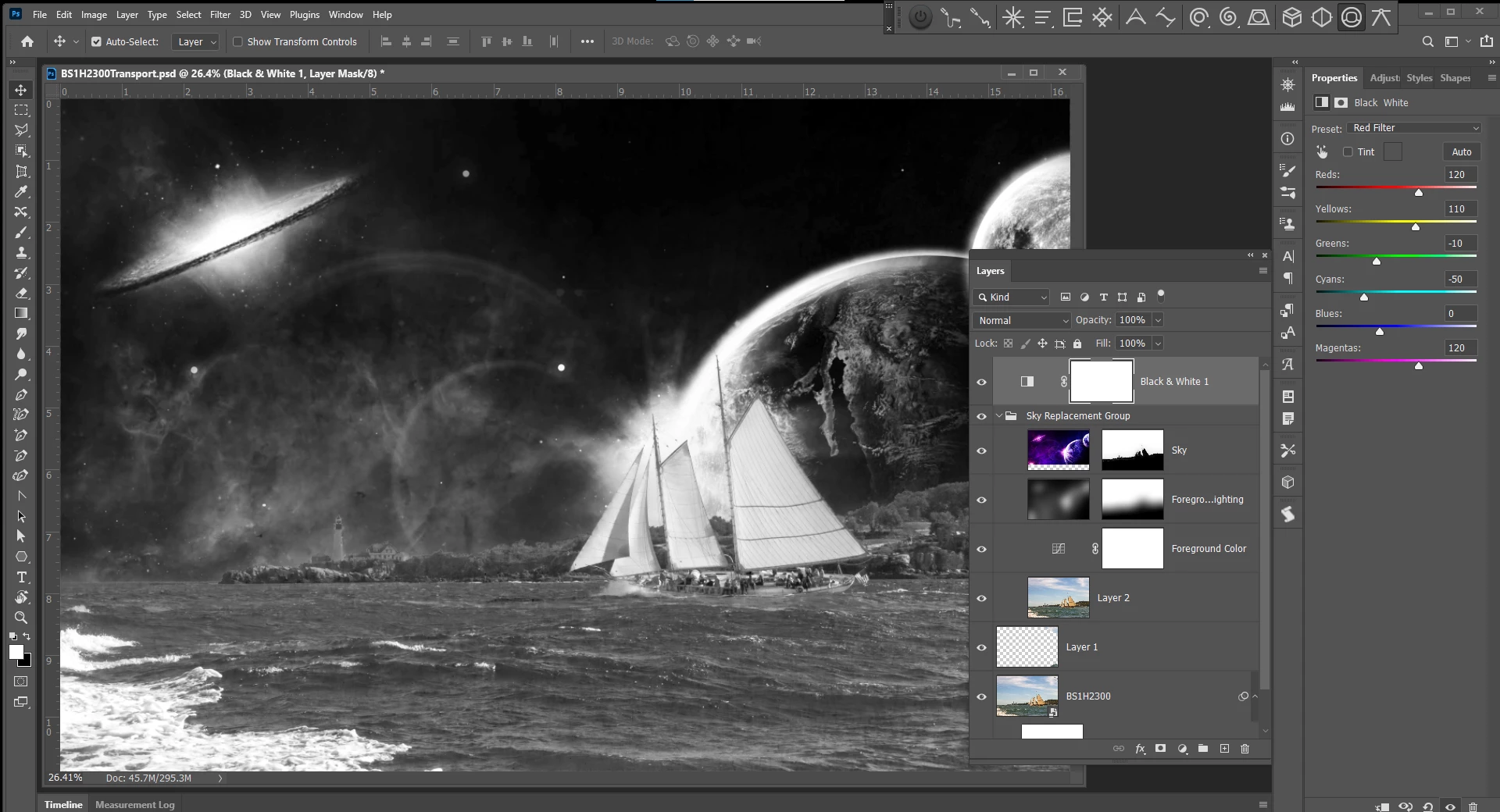Click the Black & White 1 mask thumbnail
The height and width of the screenshot is (812, 1500).
[x=1101, y=382]
